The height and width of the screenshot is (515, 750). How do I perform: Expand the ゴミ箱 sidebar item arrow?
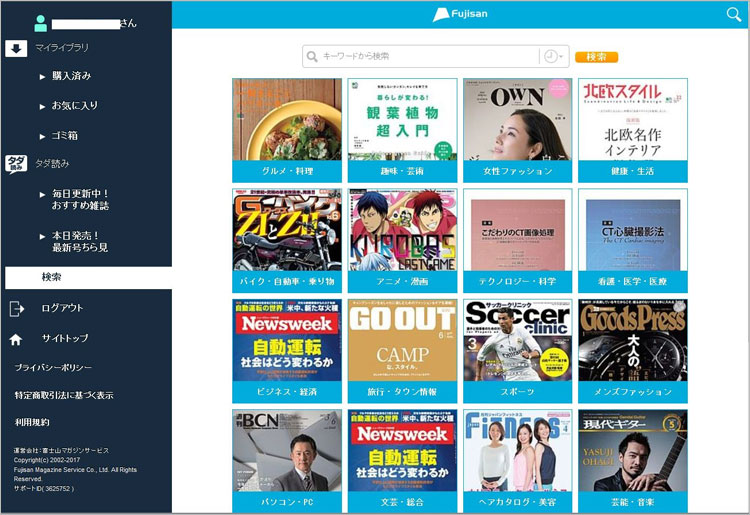43,136
